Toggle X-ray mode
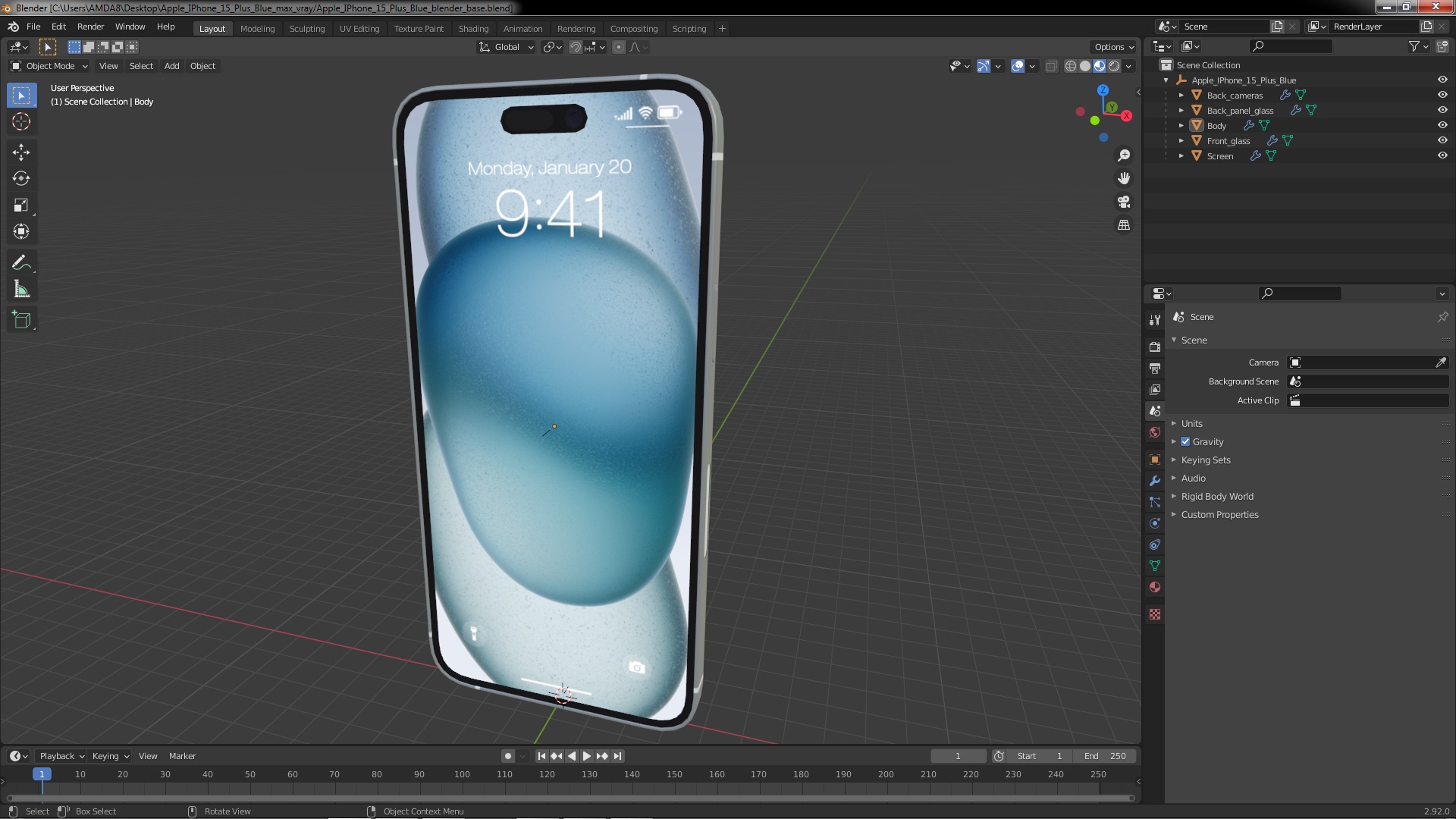Screen dimensions: 1456x819 tap(1051, 66)
